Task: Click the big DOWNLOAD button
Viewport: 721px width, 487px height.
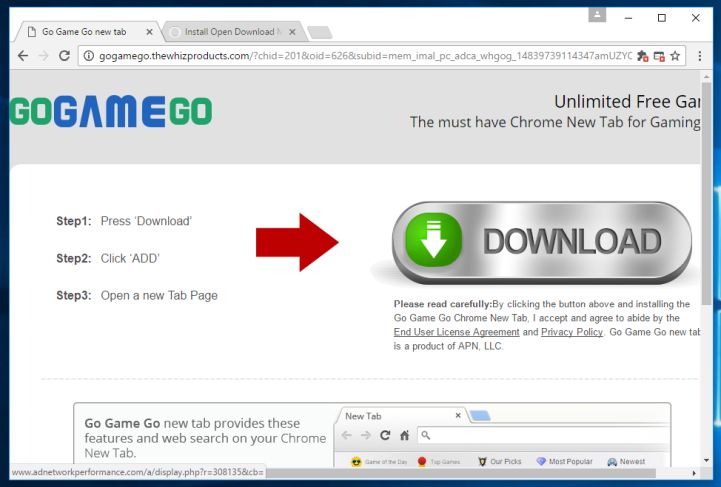Action: coord(542,242)
